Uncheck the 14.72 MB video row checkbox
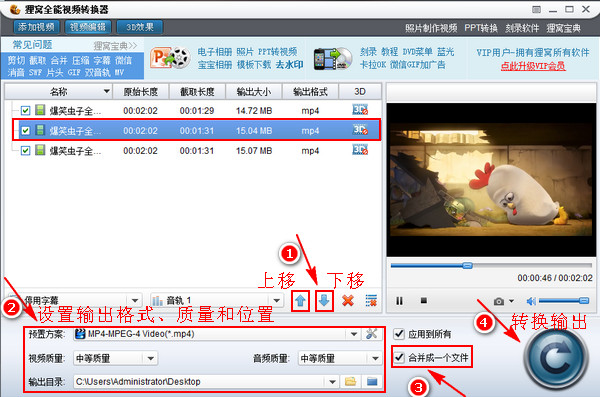Image resolution: width=600 pixels, height=397 pixels. (x=25, y=111)
